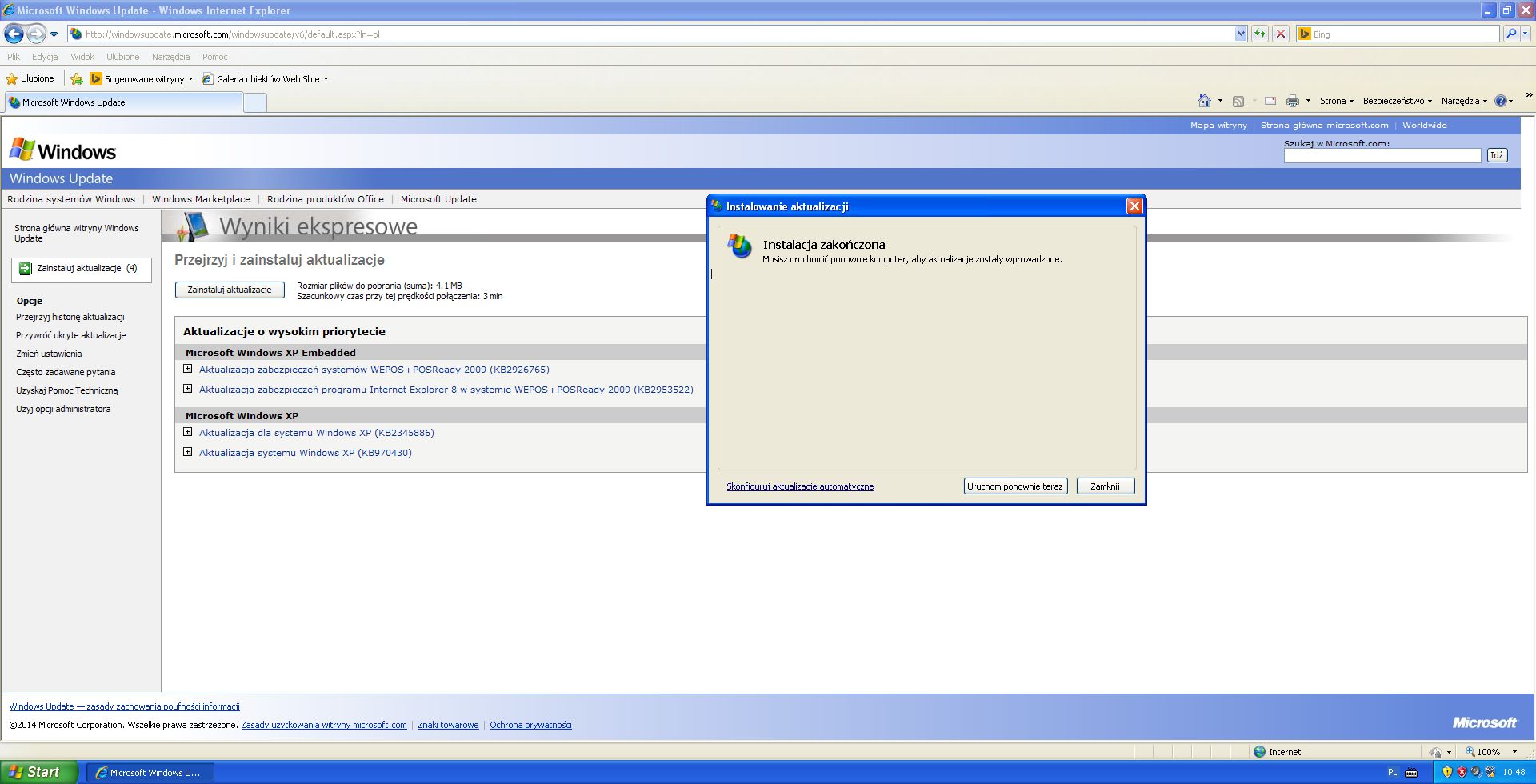Open Skonfiguruj aktualizacje automatyczne link
The image size is (1536, 784).
(800, 486)
